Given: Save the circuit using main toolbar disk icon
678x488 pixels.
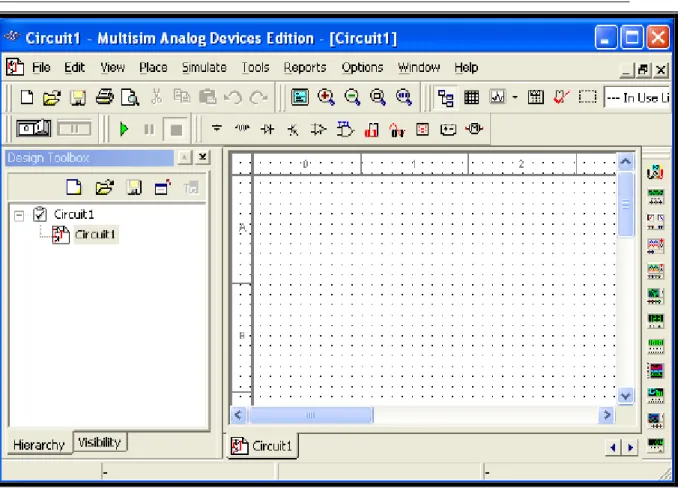Looking at the screenshot, I should [78, 98].
